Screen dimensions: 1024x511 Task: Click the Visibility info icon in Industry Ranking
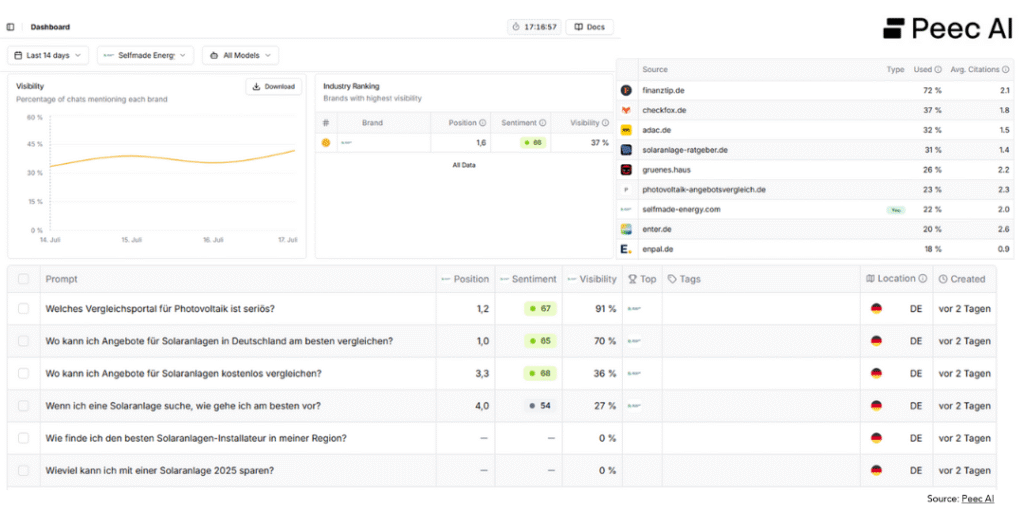605,123
